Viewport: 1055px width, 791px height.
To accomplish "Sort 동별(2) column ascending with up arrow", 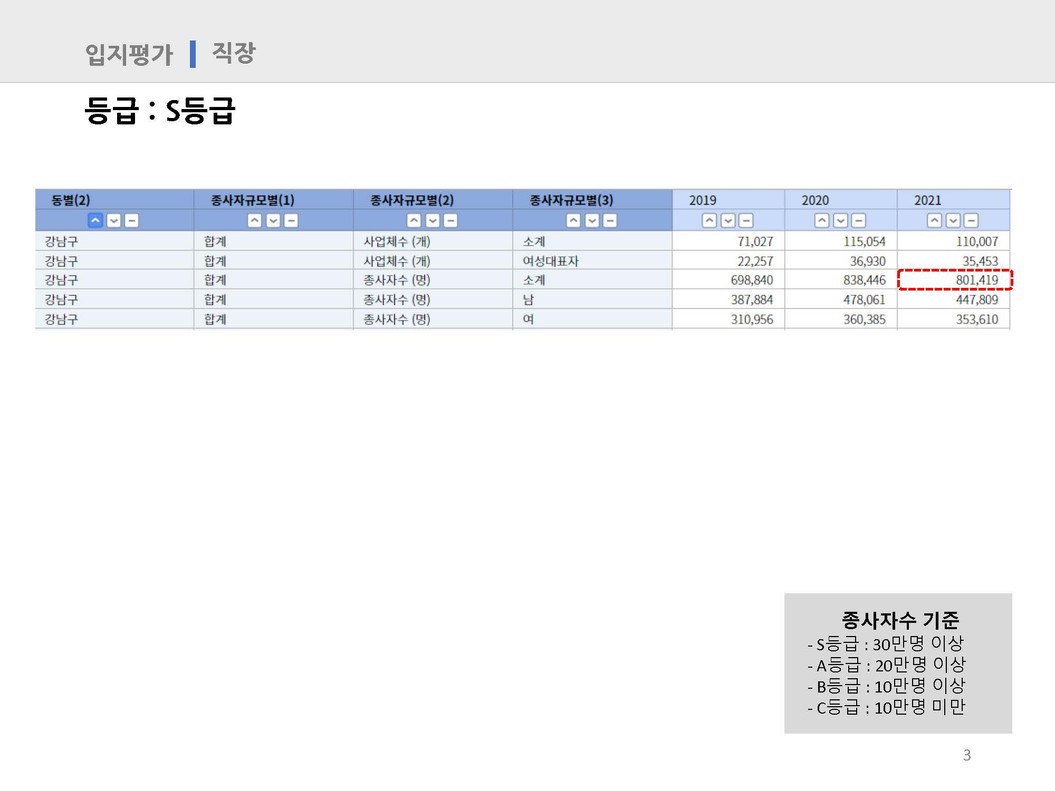I will point(96,221).
